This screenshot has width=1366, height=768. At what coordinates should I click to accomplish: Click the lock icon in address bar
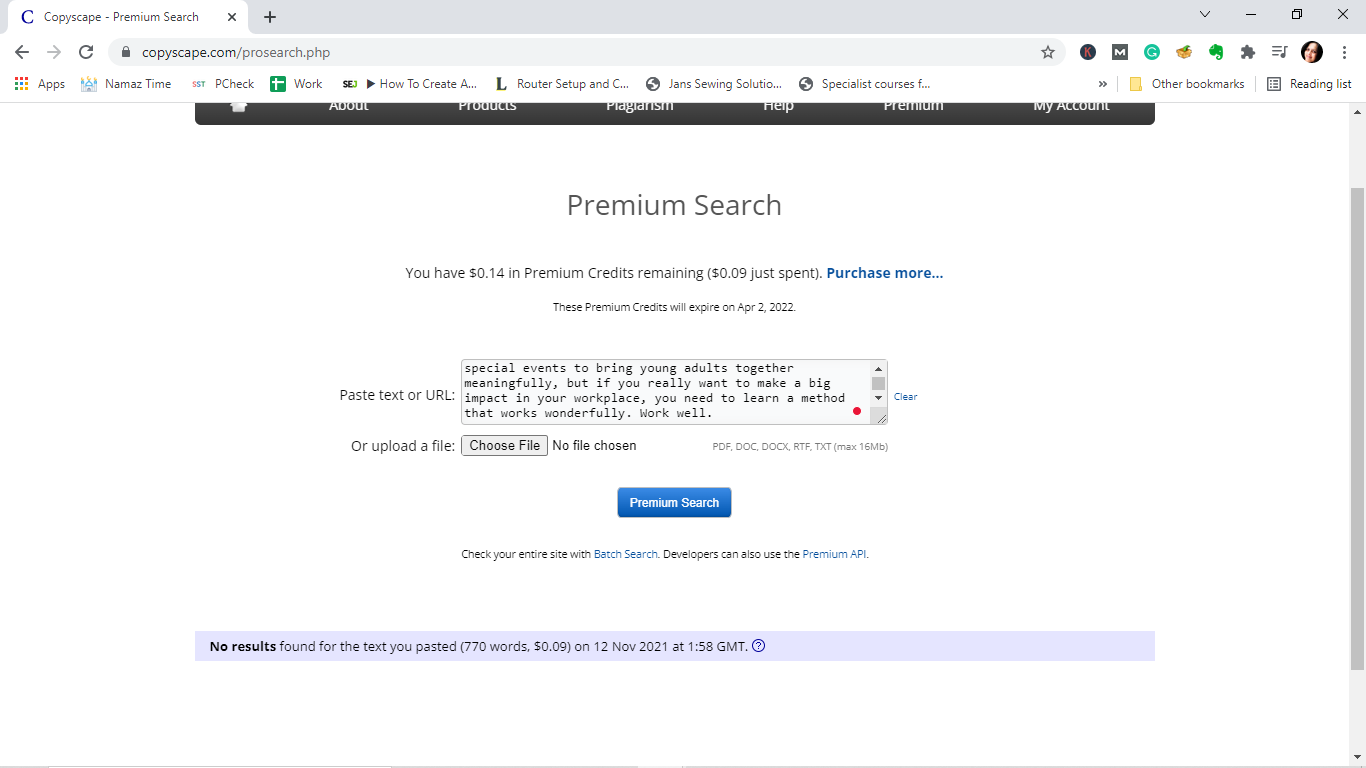pyautogui.click(x=126, y=52)
